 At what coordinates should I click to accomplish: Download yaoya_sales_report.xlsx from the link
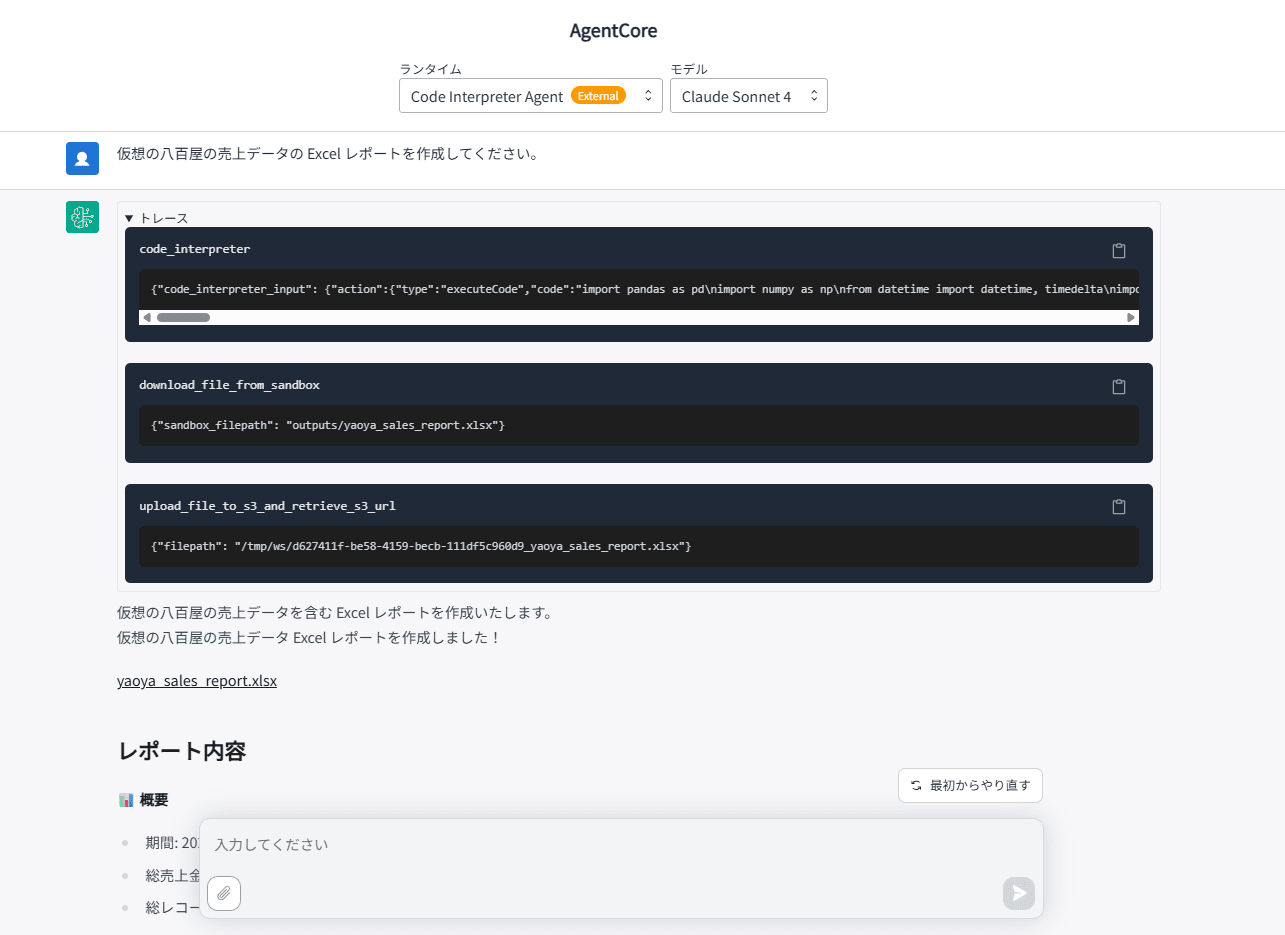(x=197, y=680)
